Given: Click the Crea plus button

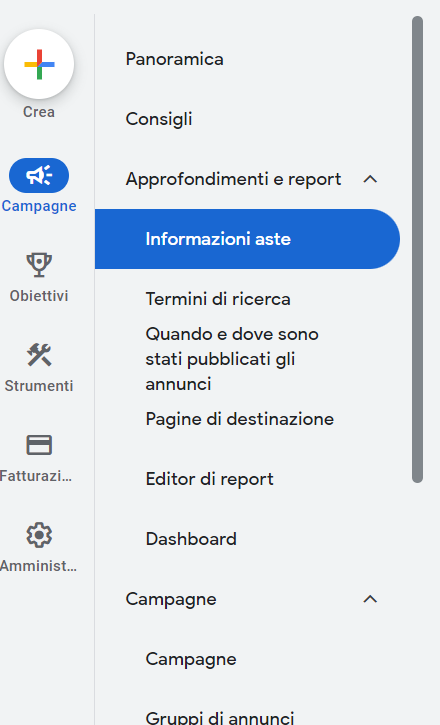Looking at the screenshot, I should 39,64.
